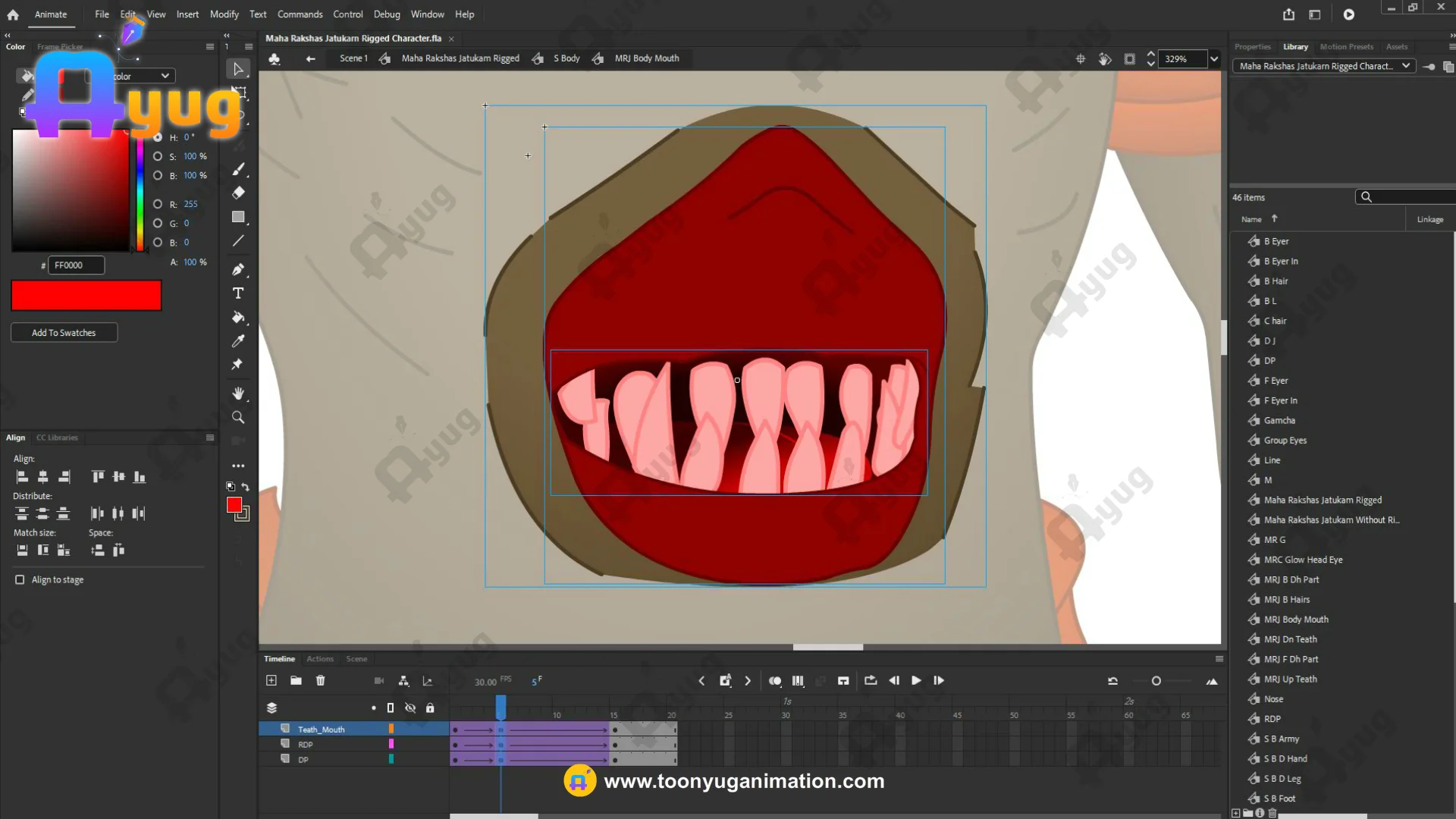This screenshot has width=1456, height=819.
Task: Toggle the lock all layers icon
Action: [430, 708]
